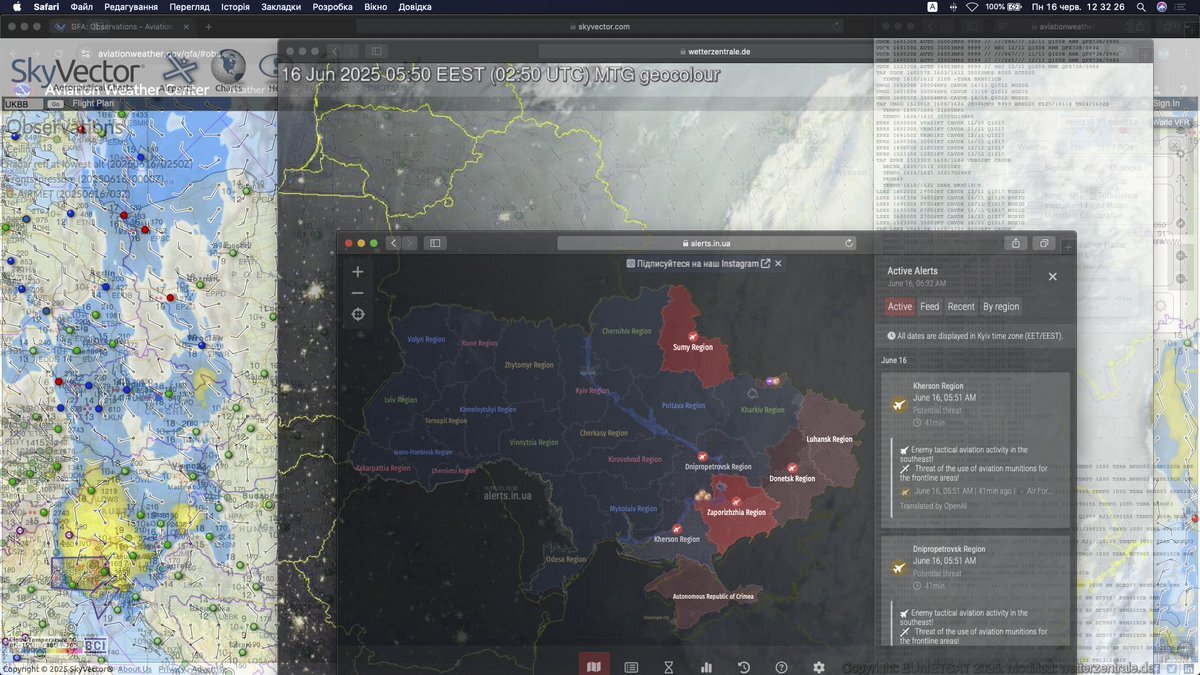
Task: Switch to the Feed tab
Action: pos(930,307)
